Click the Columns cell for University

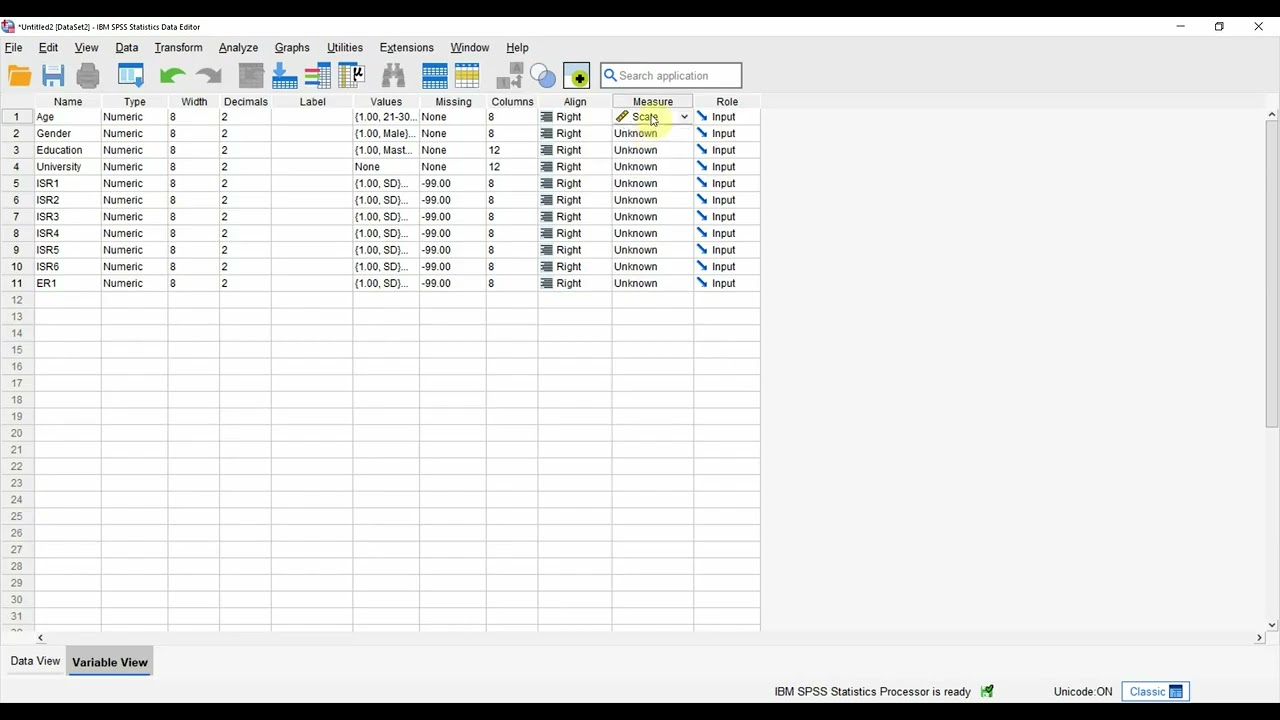512,167
